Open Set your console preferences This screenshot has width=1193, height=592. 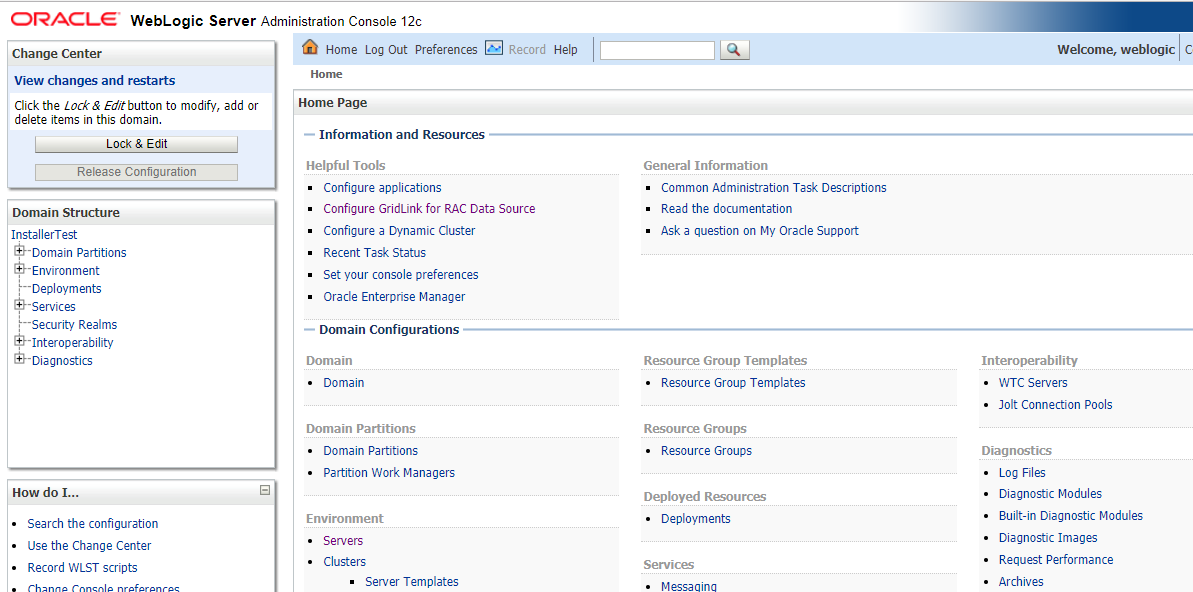point(401,275)
